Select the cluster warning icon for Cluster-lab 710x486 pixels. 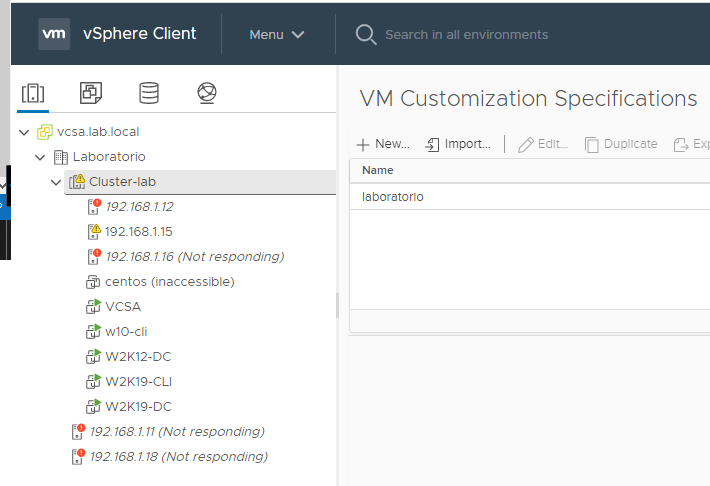click(77, 182)
